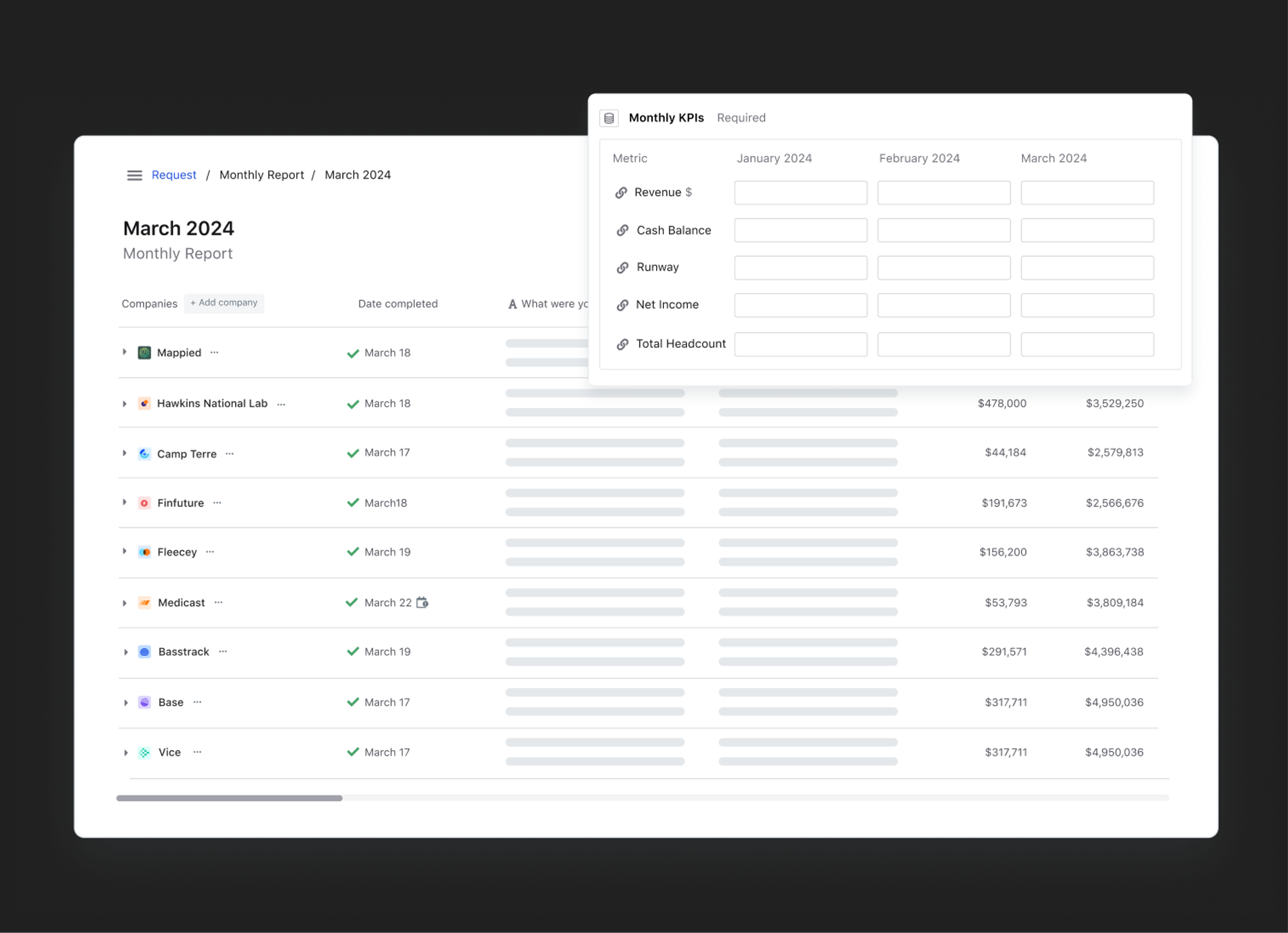Click the March 2024 breadcrumb item

[357, 175]
